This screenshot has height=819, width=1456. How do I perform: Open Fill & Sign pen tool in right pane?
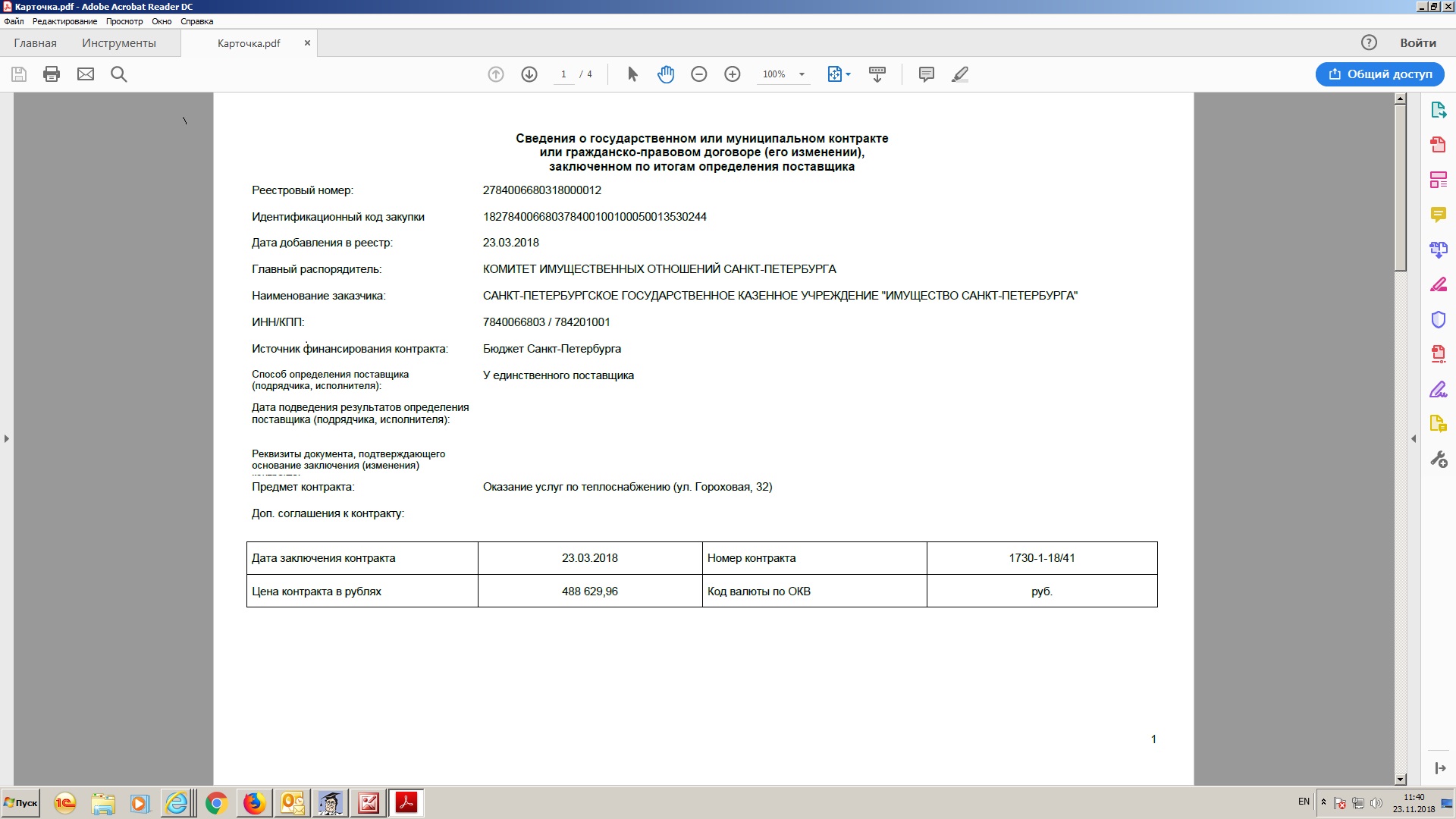tap(1439, 284)
